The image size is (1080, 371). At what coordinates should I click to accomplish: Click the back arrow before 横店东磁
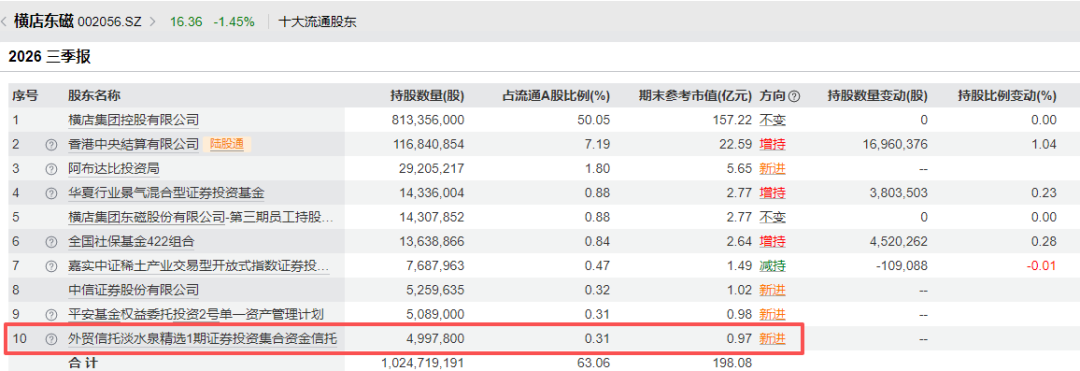pos(5,21)
